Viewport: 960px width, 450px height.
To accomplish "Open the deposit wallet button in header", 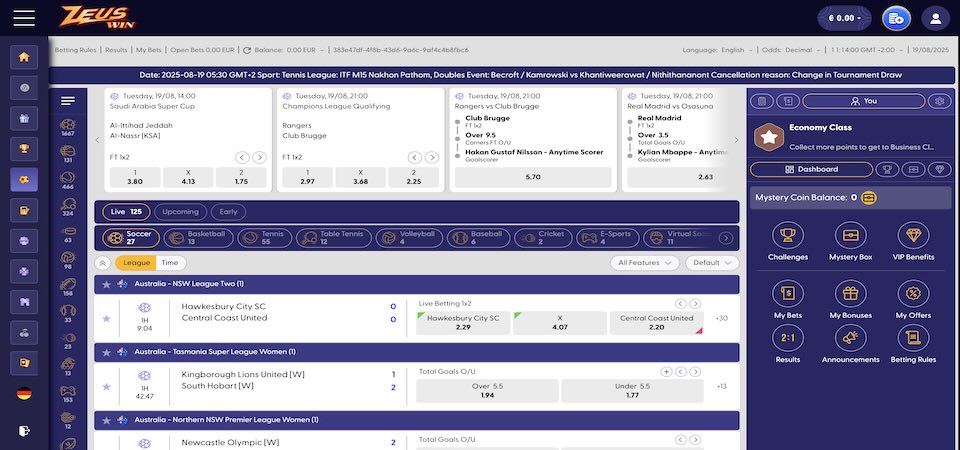I will tap(896, 18).
